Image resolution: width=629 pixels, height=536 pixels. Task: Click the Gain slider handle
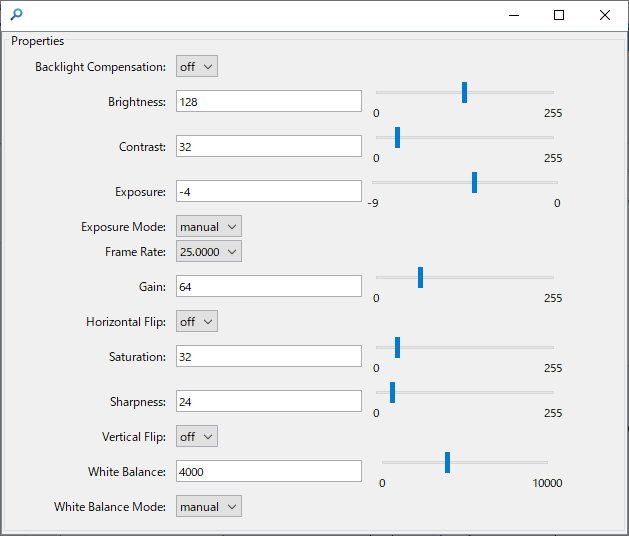pyautogui.click(x=420, y=278)
